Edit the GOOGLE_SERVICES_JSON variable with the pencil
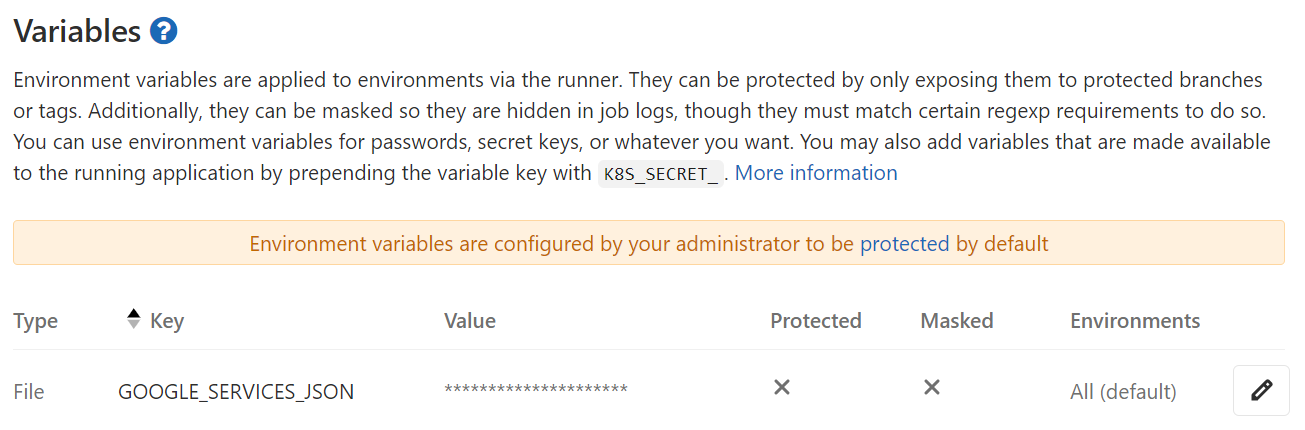Viewport: 1305px width, 430px height. (1261, 390)
